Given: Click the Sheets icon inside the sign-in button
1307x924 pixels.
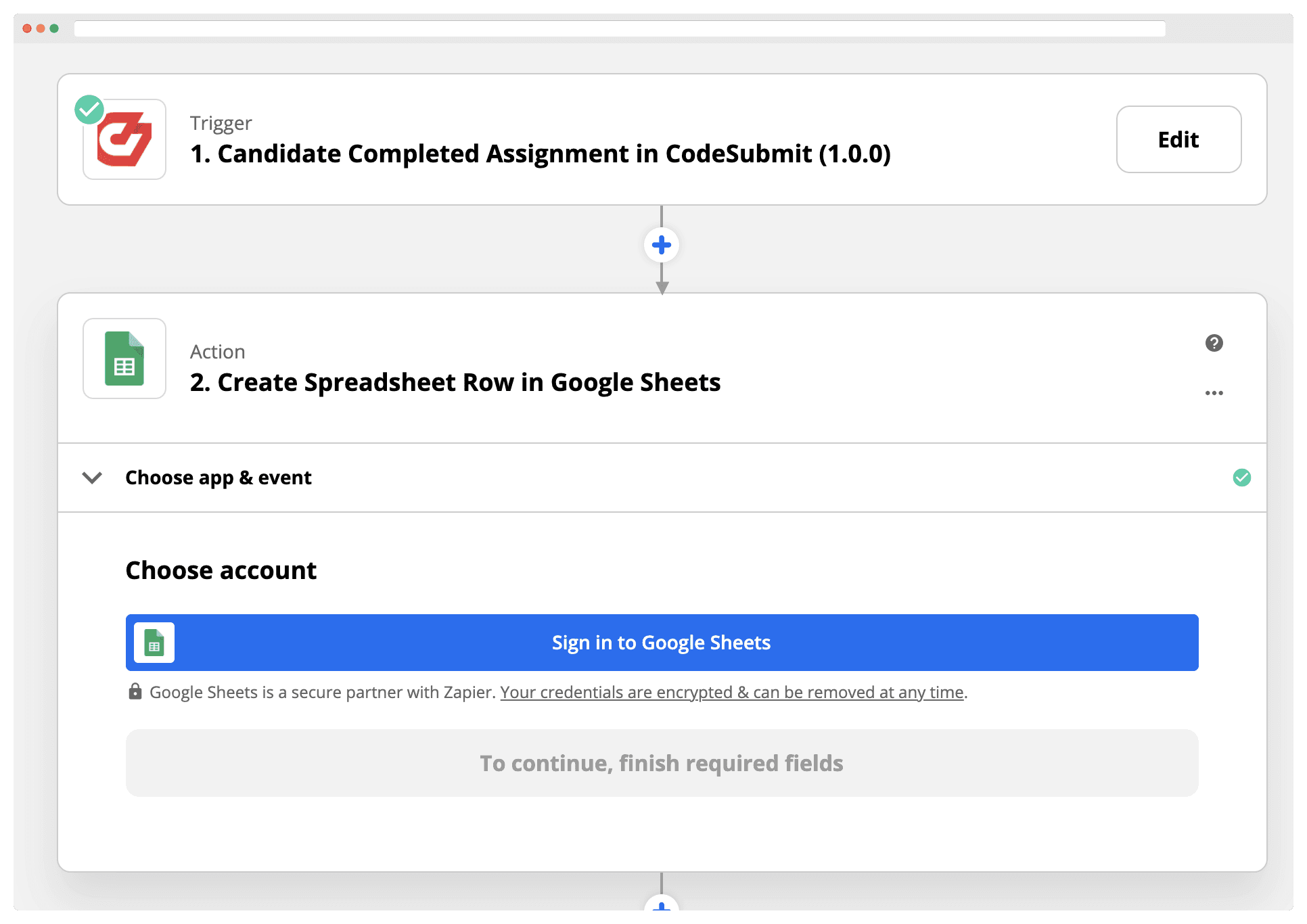Looking at the screenshot, I should pyautogui.click(x=154, y=643).
